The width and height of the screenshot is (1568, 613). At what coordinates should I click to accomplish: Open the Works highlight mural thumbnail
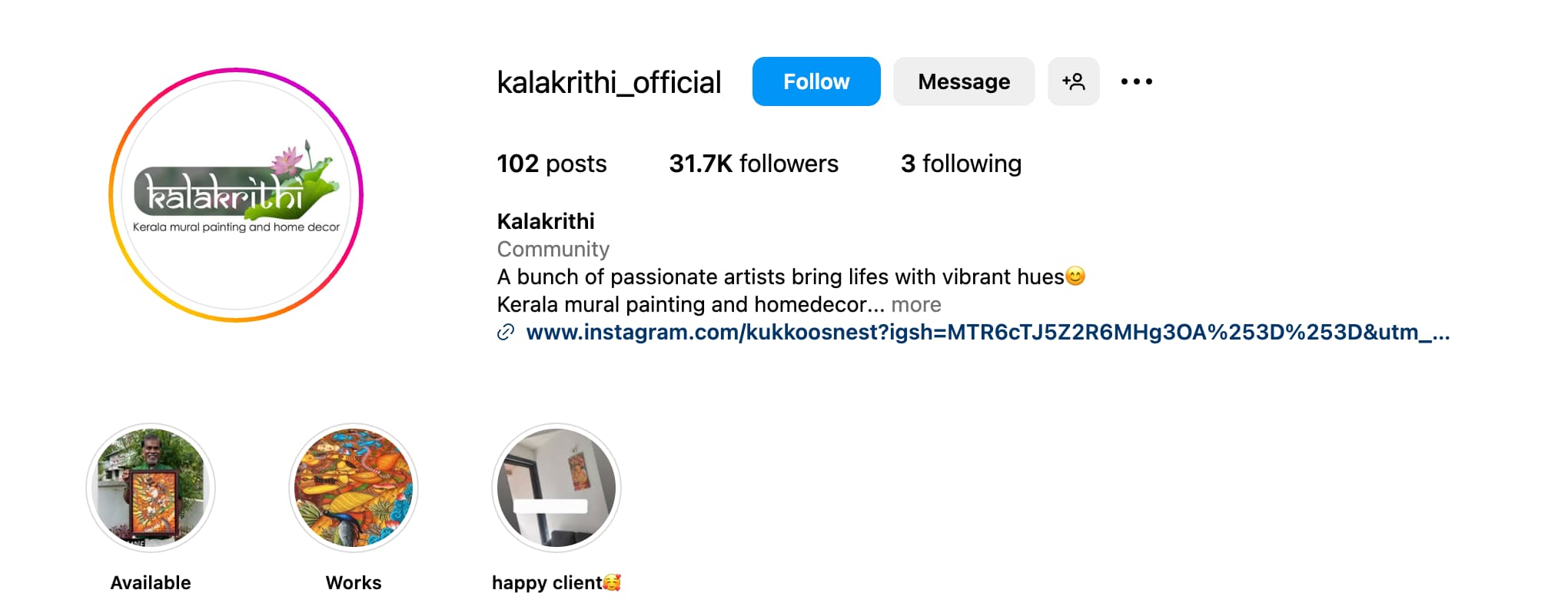click(354, 488)
